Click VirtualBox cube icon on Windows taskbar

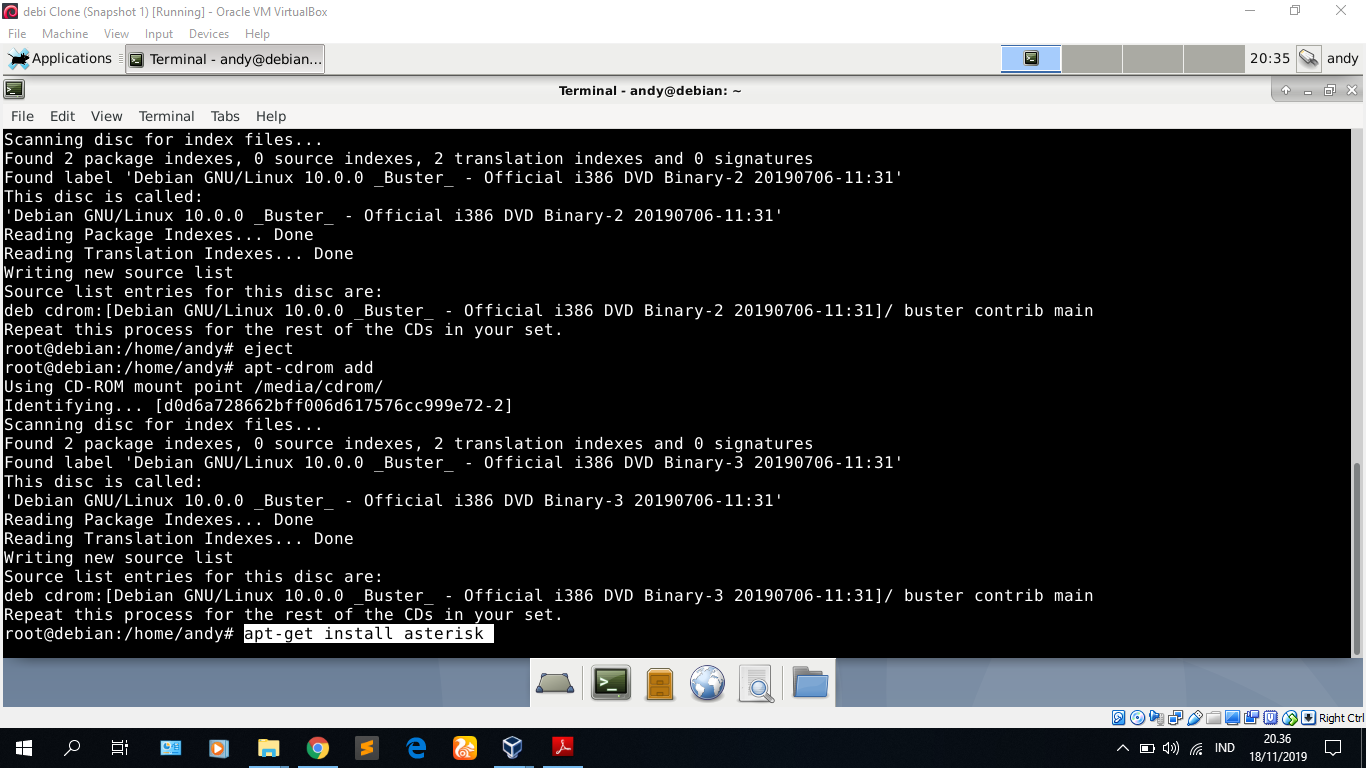coord(513,748)
